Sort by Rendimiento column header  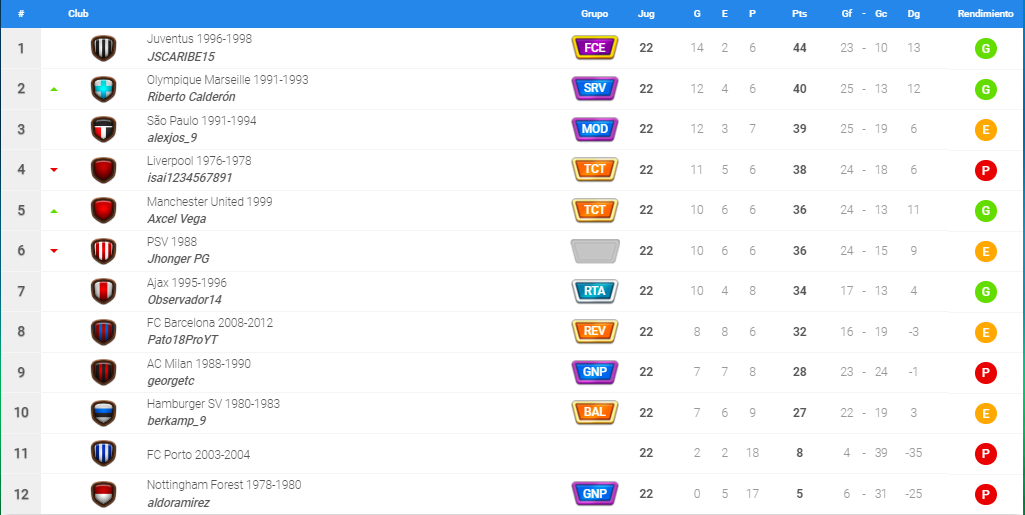tap(986, 14)
